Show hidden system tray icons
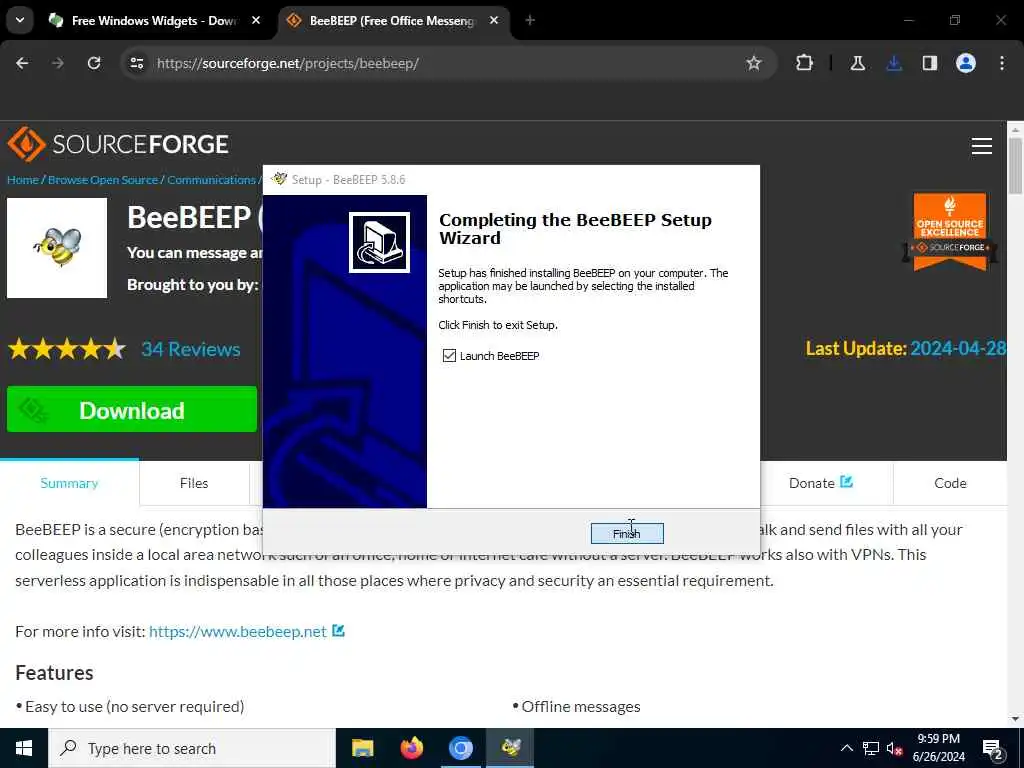This screenshot has height=768, width=1024. click(x=846, y=748)
